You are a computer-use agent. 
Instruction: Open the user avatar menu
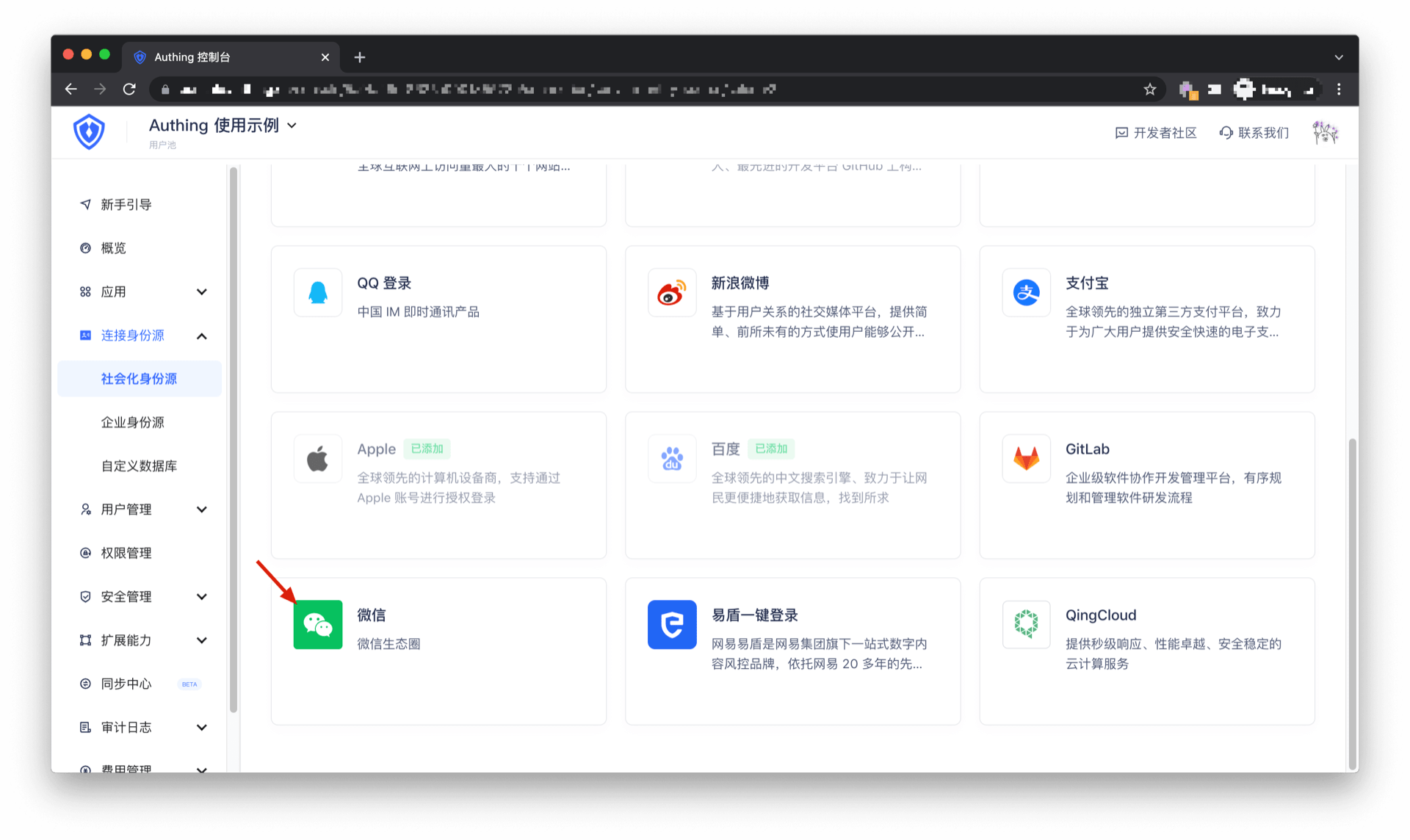[x=1325, y=132]
